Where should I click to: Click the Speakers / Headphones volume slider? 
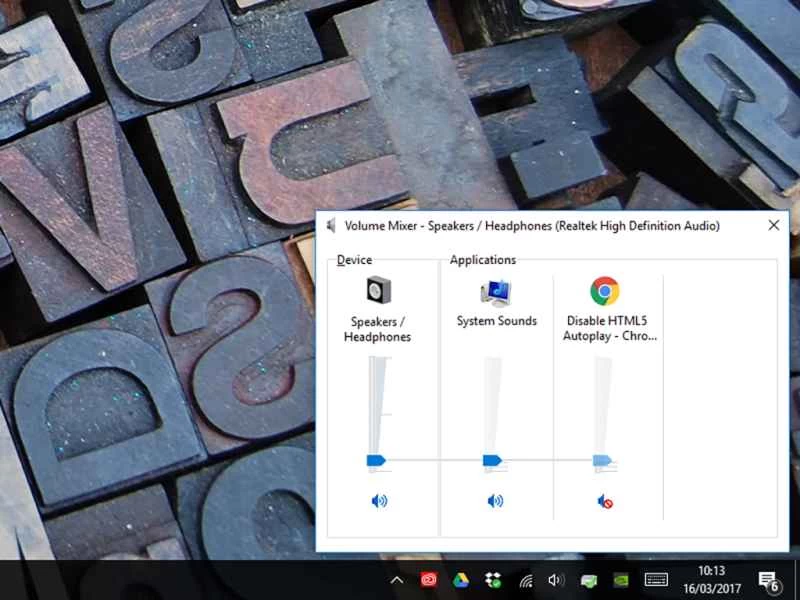pyautogui.click(x=377, y=460)
